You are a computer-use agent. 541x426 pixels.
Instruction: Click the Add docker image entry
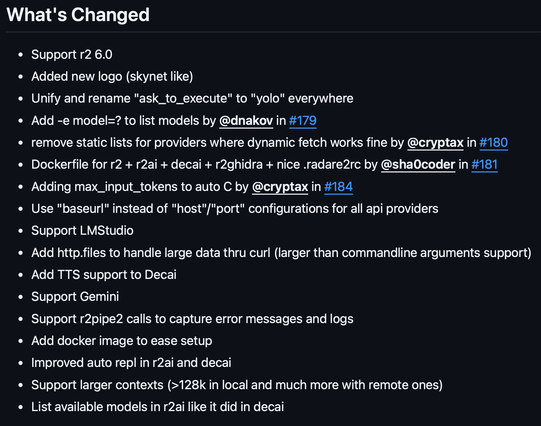121,341
